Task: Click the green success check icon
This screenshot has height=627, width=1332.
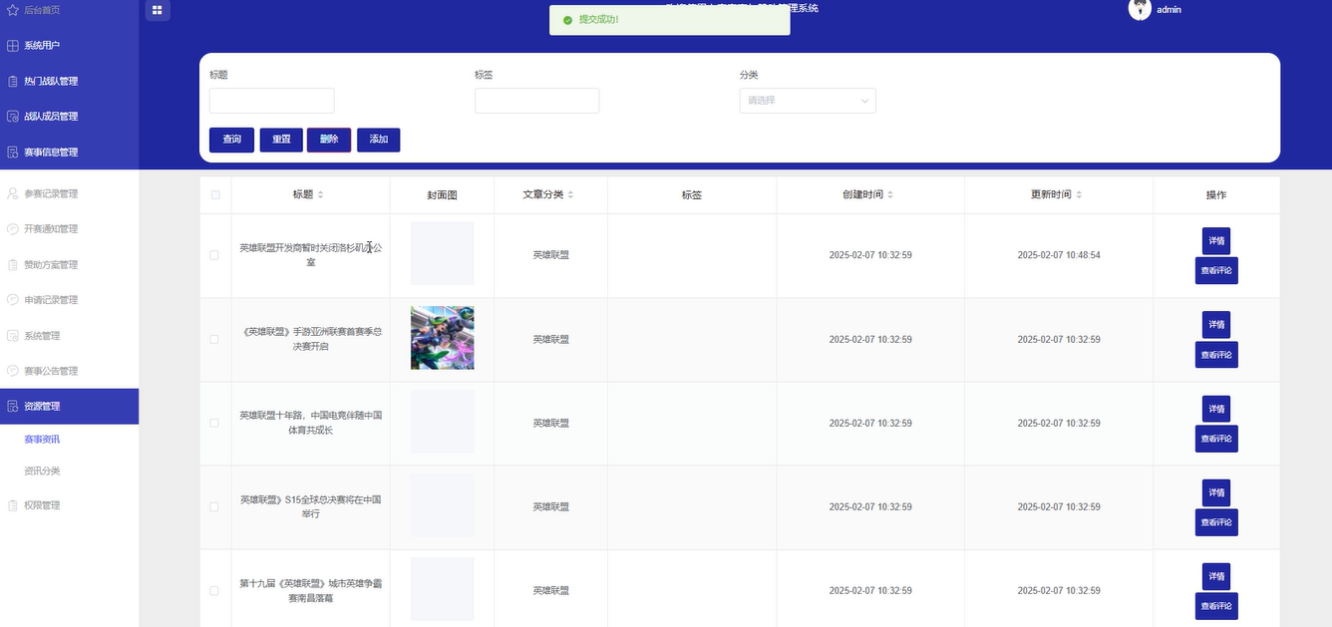Action: (568, 20)
